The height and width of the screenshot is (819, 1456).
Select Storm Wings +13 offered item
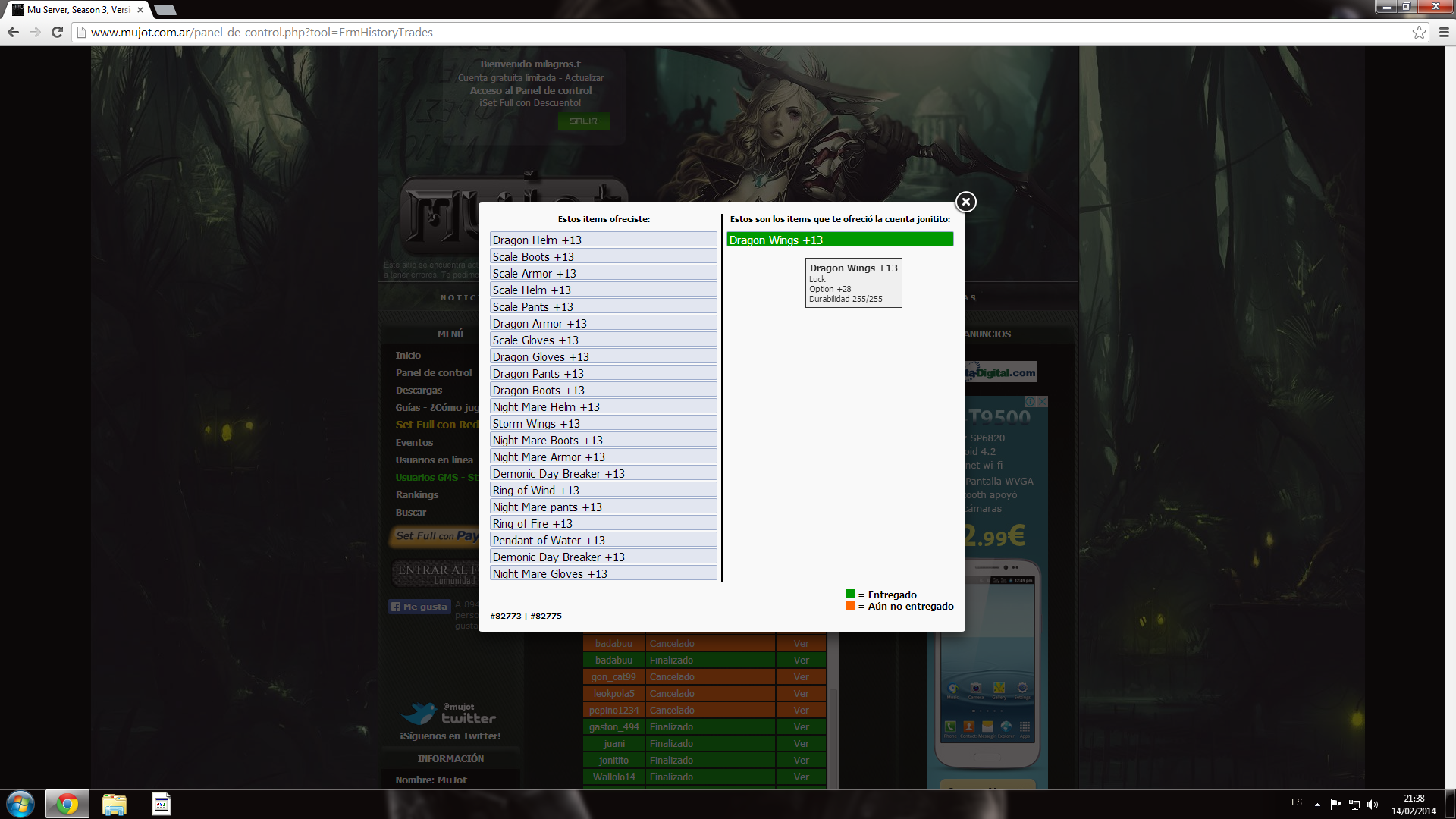pos(603,423)
